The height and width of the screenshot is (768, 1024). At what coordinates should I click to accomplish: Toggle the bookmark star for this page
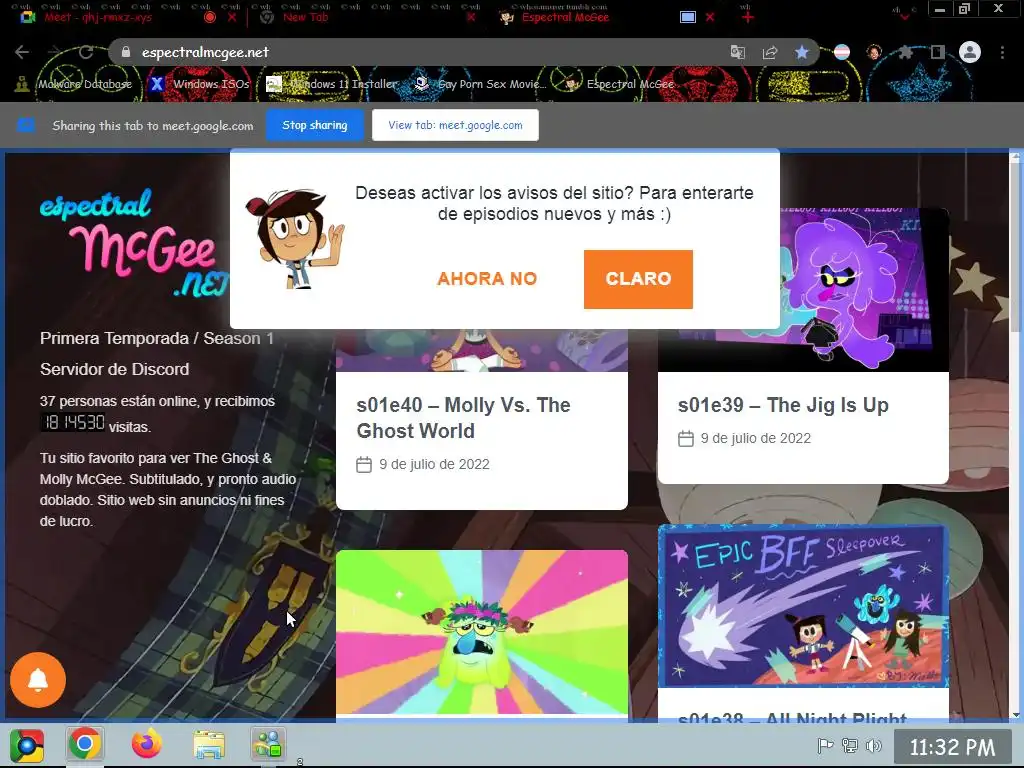coord(802,52)
